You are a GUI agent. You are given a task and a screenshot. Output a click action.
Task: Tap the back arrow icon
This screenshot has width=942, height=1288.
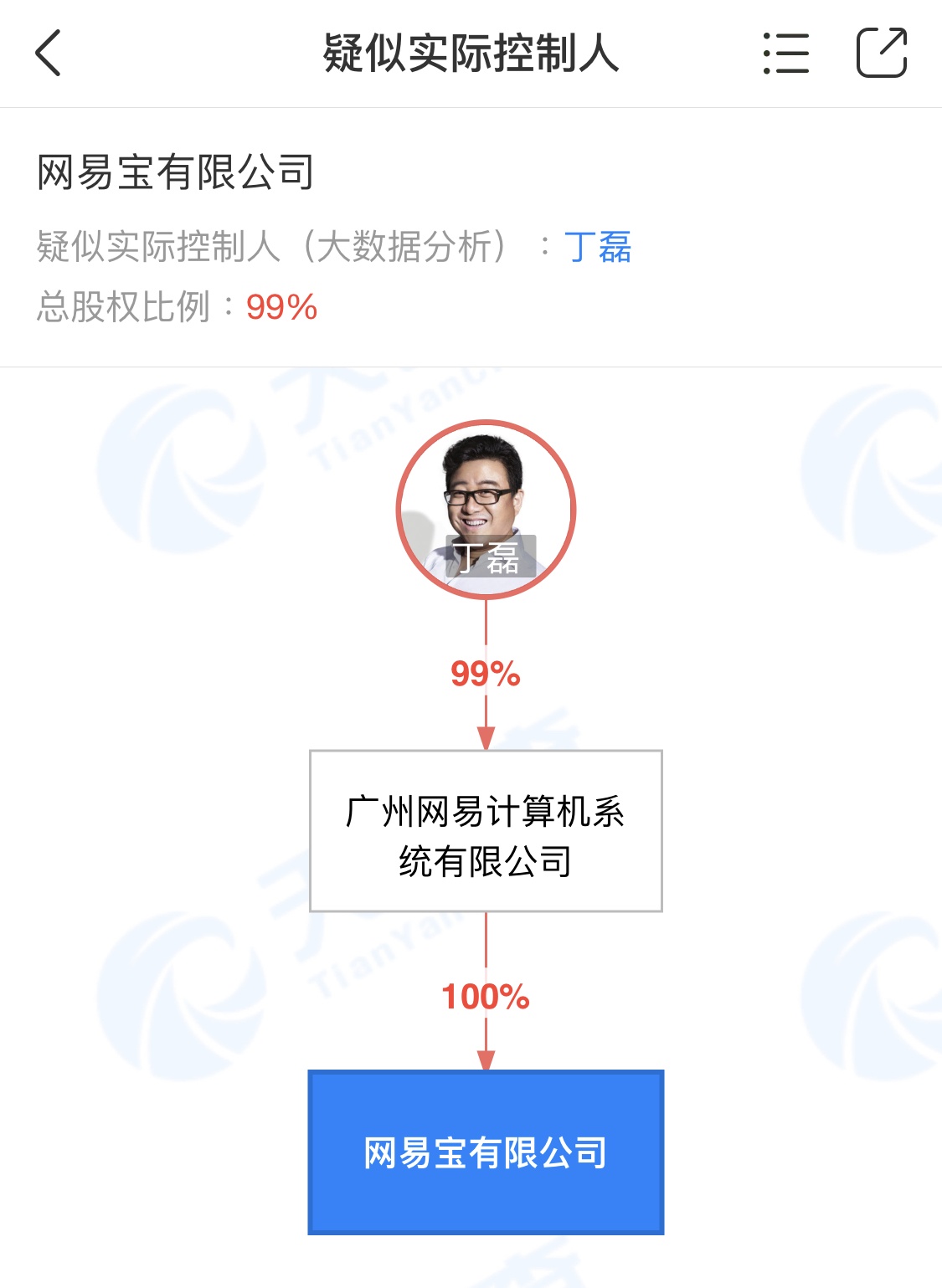pos(48,53)
